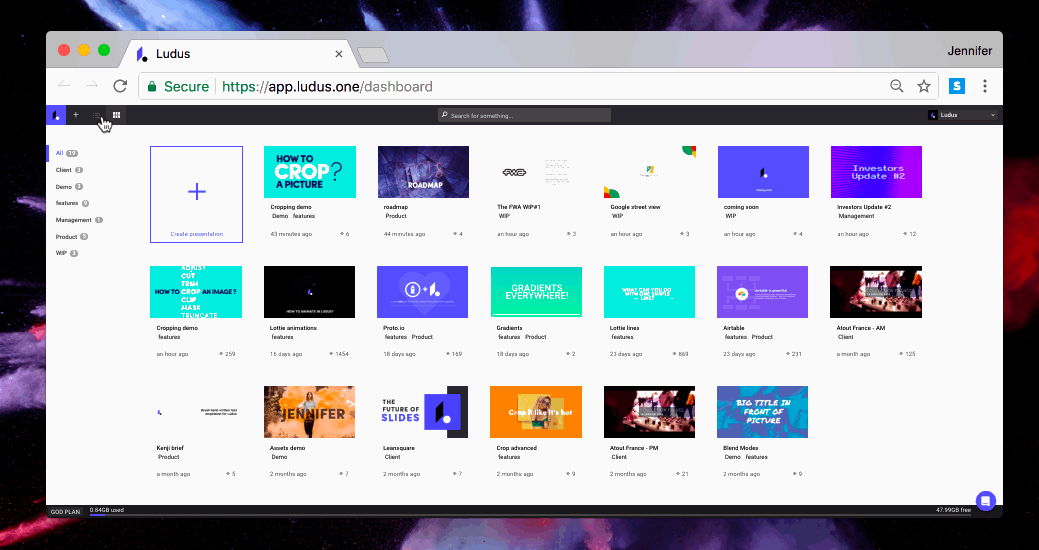Focus the 'Search for something' field
The height and width of the screenshot is (550, 1039).
524,116
